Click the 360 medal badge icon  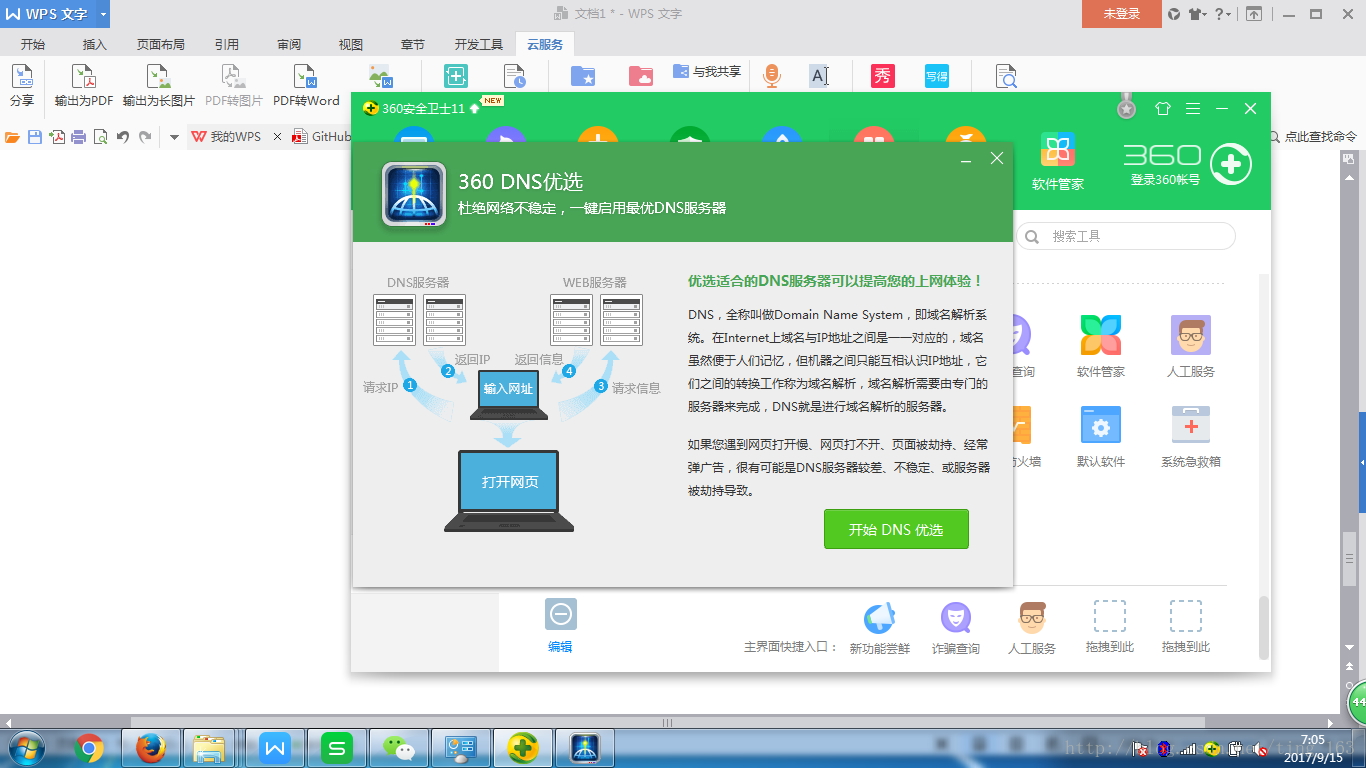tap(1127, 106)
